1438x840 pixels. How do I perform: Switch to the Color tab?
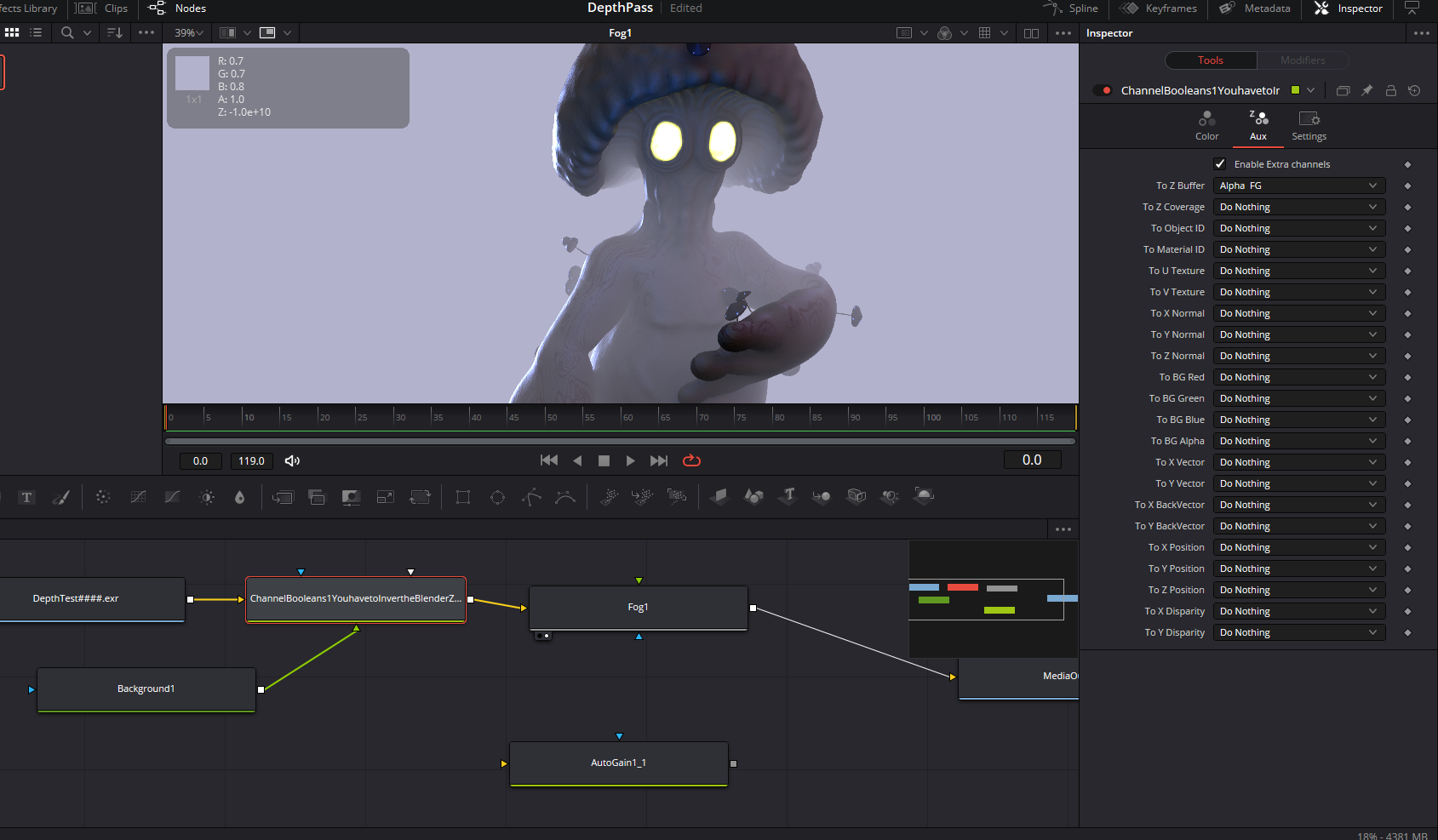[x=1207, y=125]
